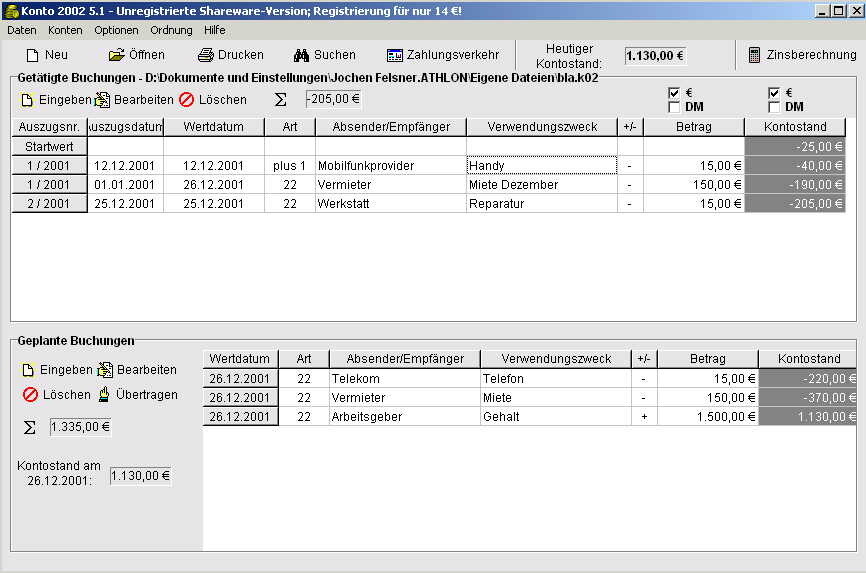Select the Wertdatum column header in the top table
This screenshot has width=866, height=573.
pyautogui.click(x=214, y=127)
